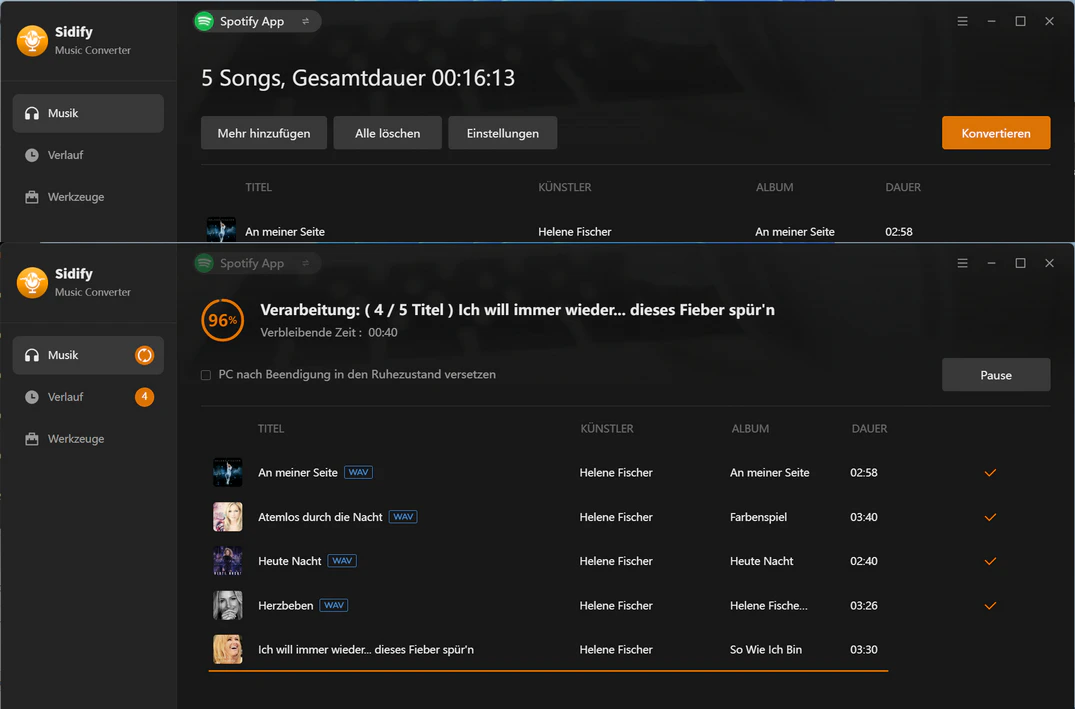The image size is (1075, 709).
Task: Click the WAV tag next to Atemlos durch die Nacht
Action: click(x=403, y=517)
